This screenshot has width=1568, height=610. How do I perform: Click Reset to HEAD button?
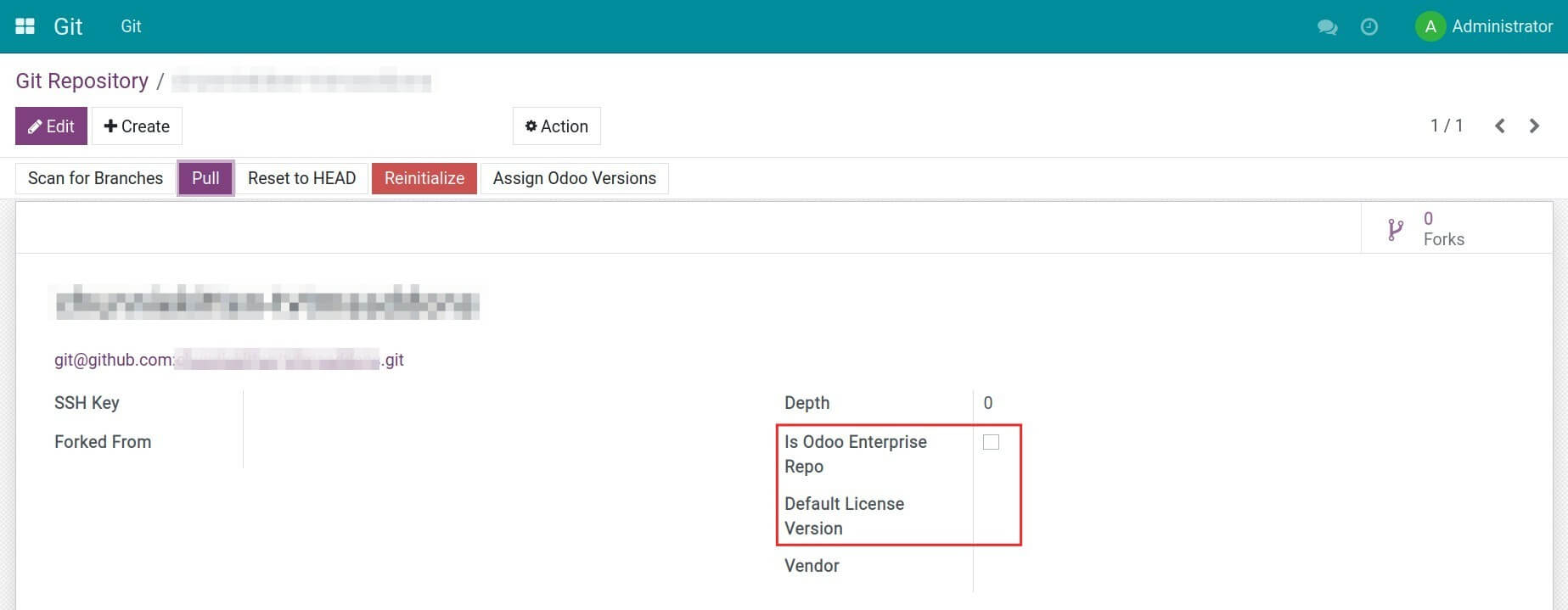coord(301,178)
